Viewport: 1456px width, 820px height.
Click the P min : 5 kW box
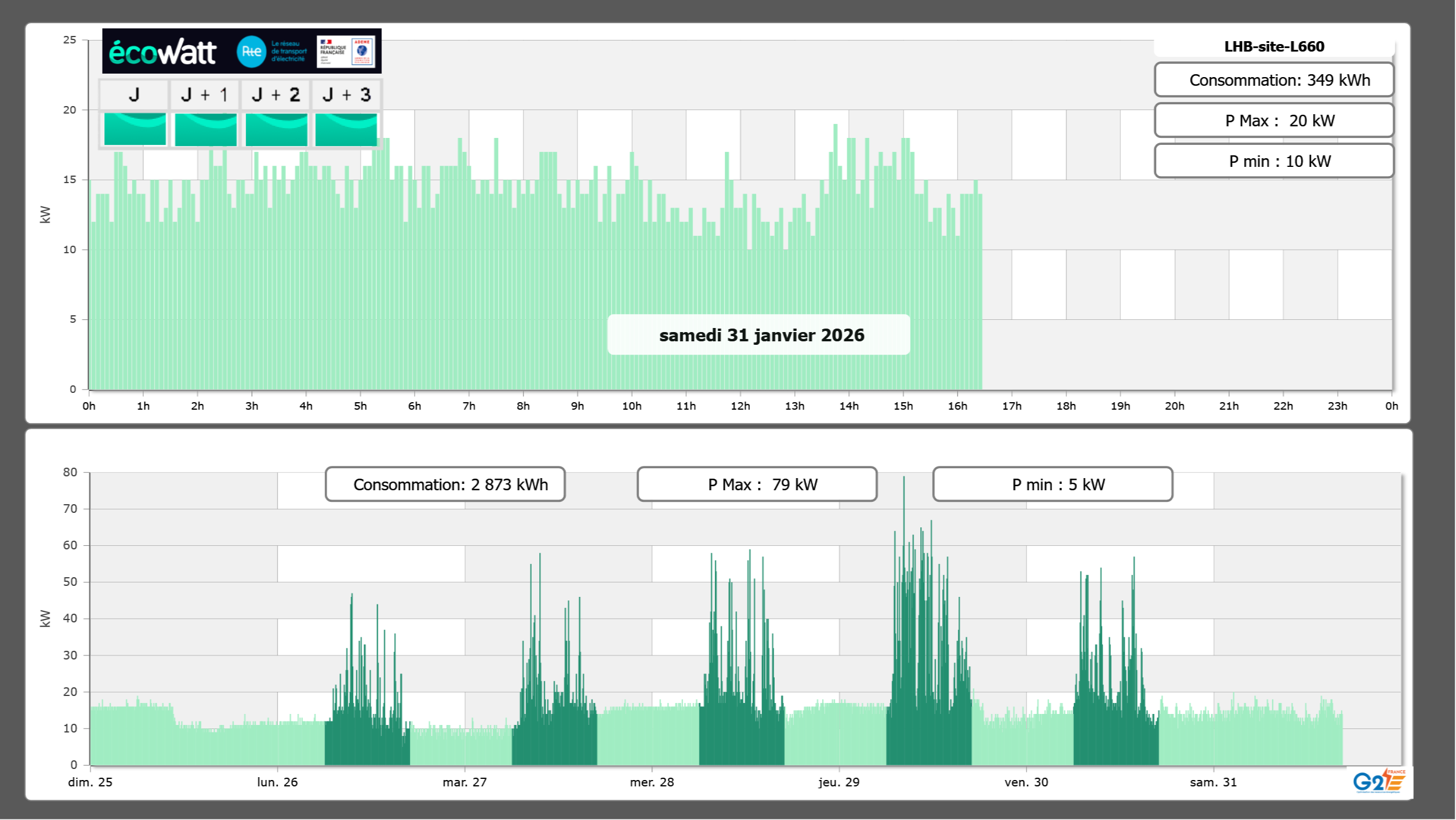1052,484
